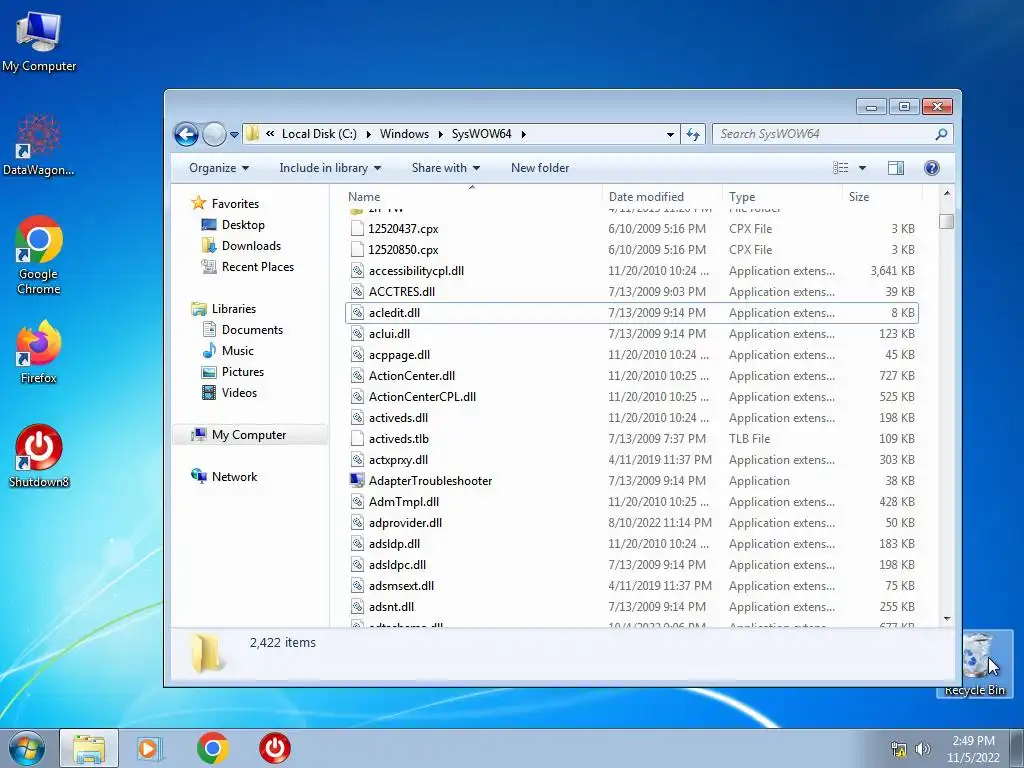Select My Computer desktop icon
1024x768 pixels.
pos(39,42)
